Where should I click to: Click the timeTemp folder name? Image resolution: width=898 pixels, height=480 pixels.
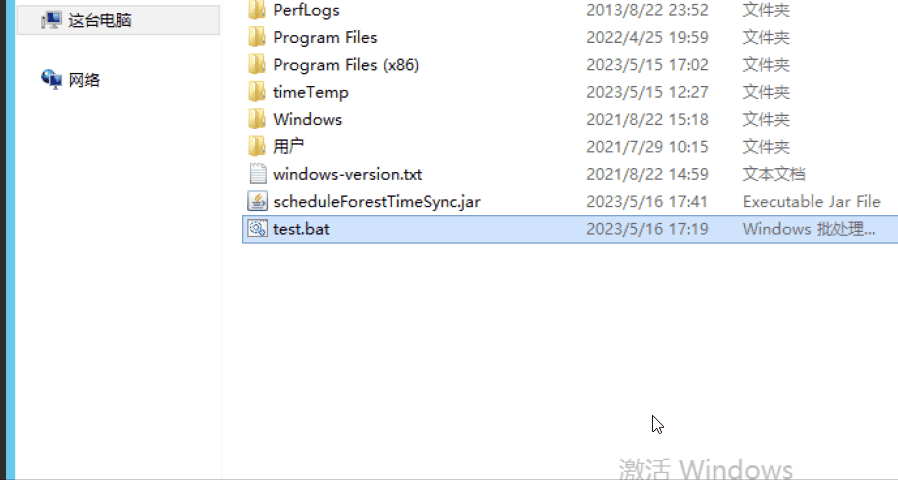(x=311, y=92)
